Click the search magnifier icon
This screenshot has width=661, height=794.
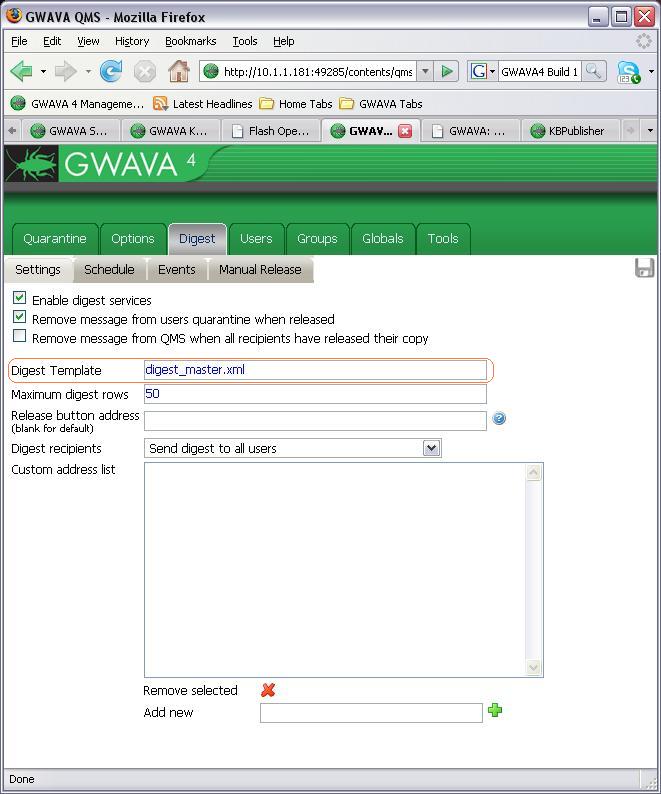coord(593,71)
